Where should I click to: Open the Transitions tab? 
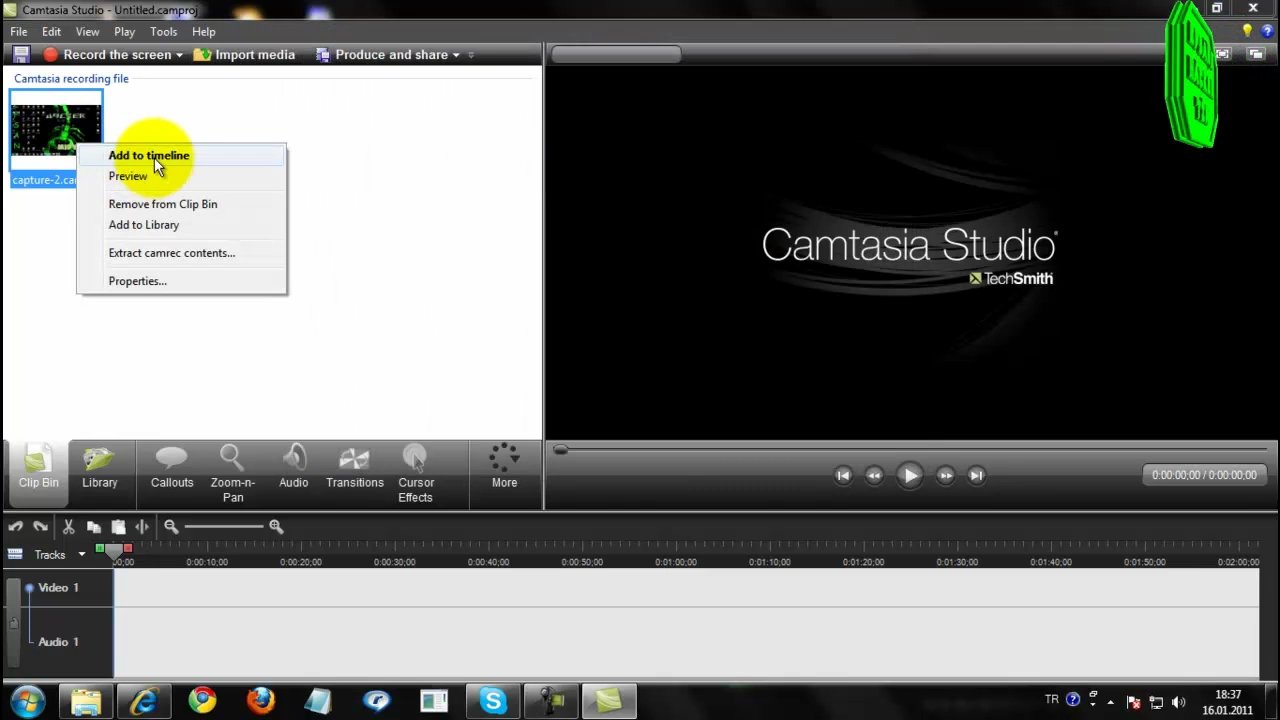pyautogui.click(x=354, y=470)
